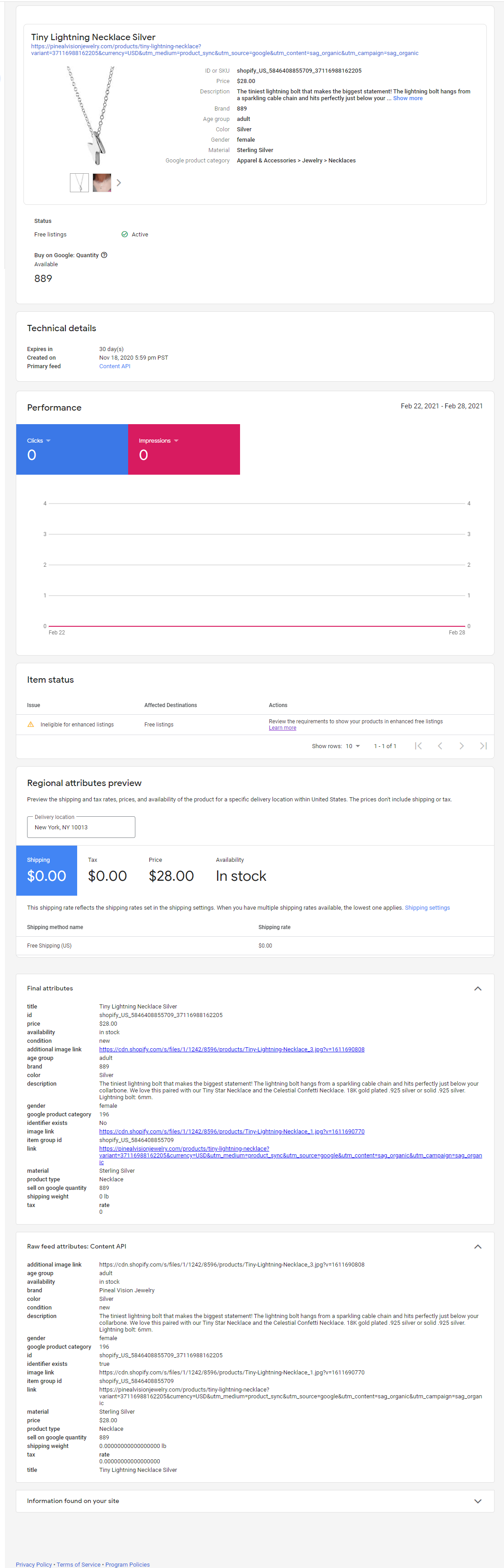Click the next image arrow beside thumbnails
The width and height of the screenshot is (504, 1568).
[x=119, y=183]
